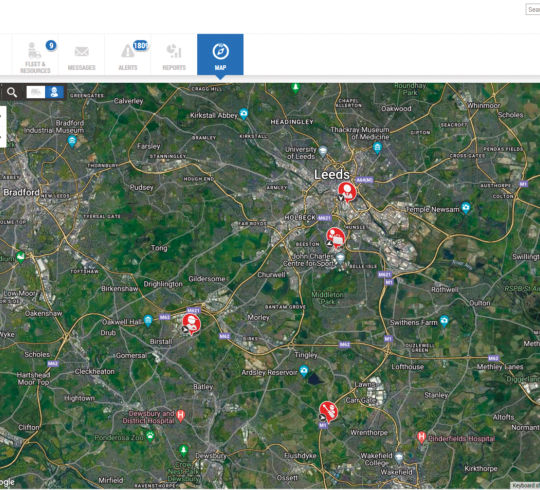Click the Oakwell Hall museum pin
The image size is (540, 490).
click(x=148, y=321)
